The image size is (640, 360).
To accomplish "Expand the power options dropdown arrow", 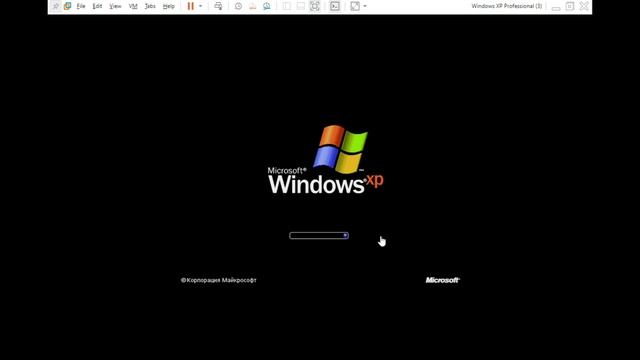I will point(200,6).
